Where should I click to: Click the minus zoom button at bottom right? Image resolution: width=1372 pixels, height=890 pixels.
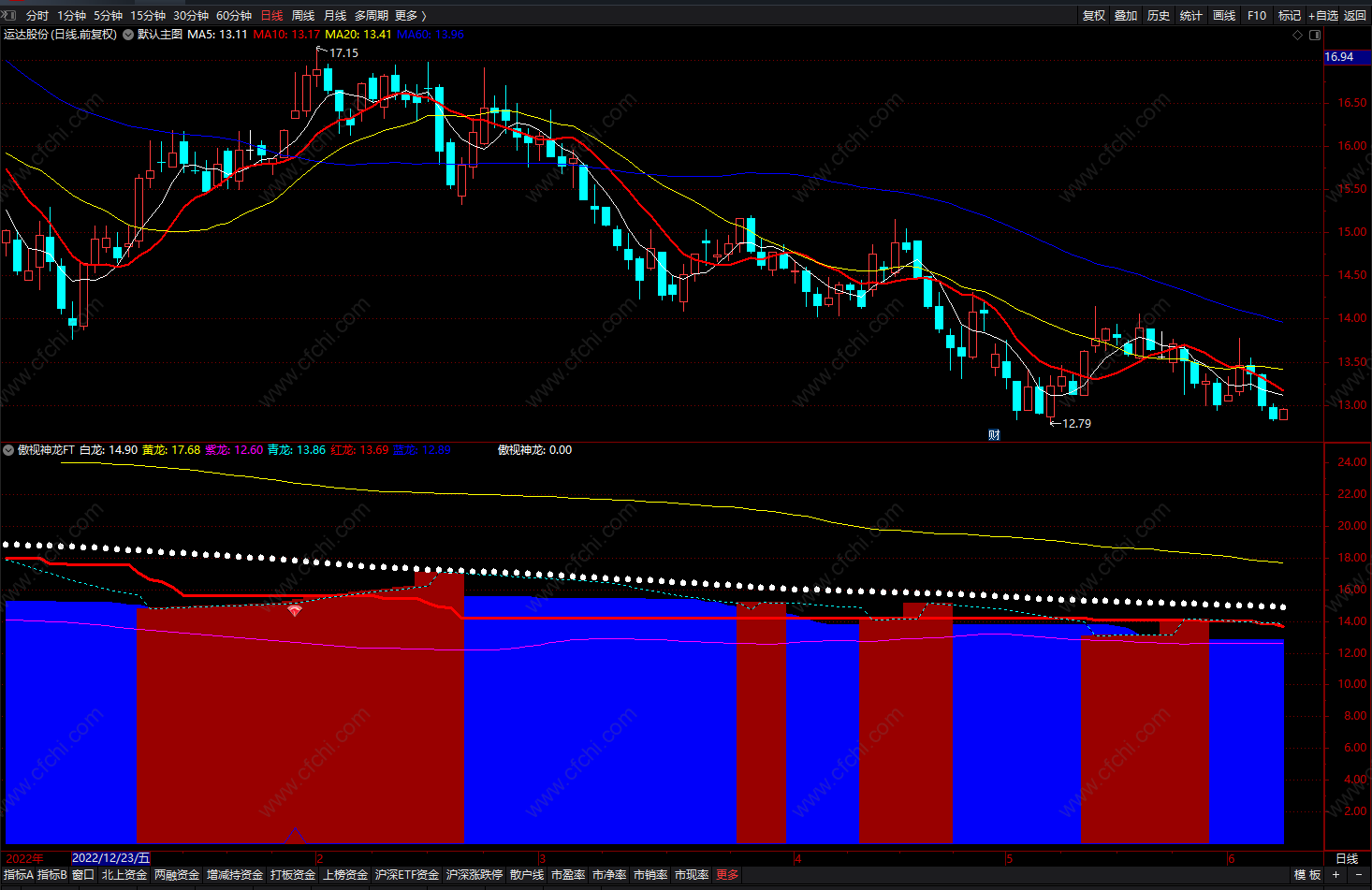(x=1359, y=875)
